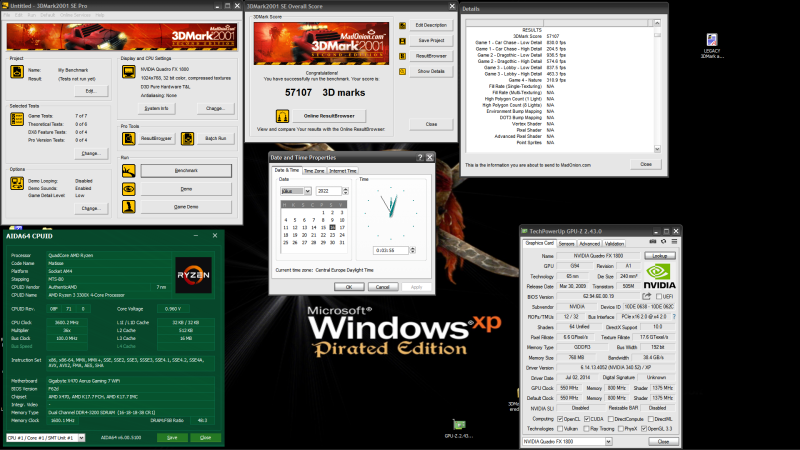800x450 pixels.
Task: Switch to the Time Zone tab
Action: tap(314, 171)
